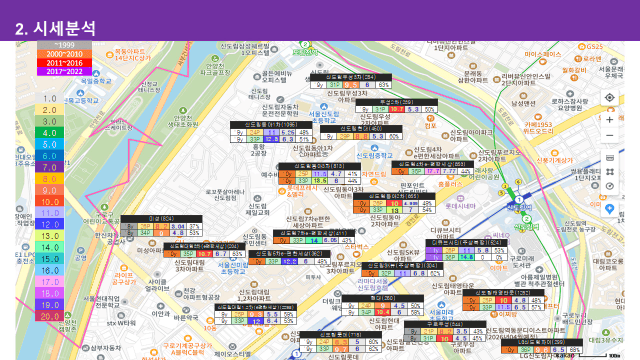Select the purple 2017~2022 legend swatch
This screenshot has width=640, height=360.
[x=64, y=71]
